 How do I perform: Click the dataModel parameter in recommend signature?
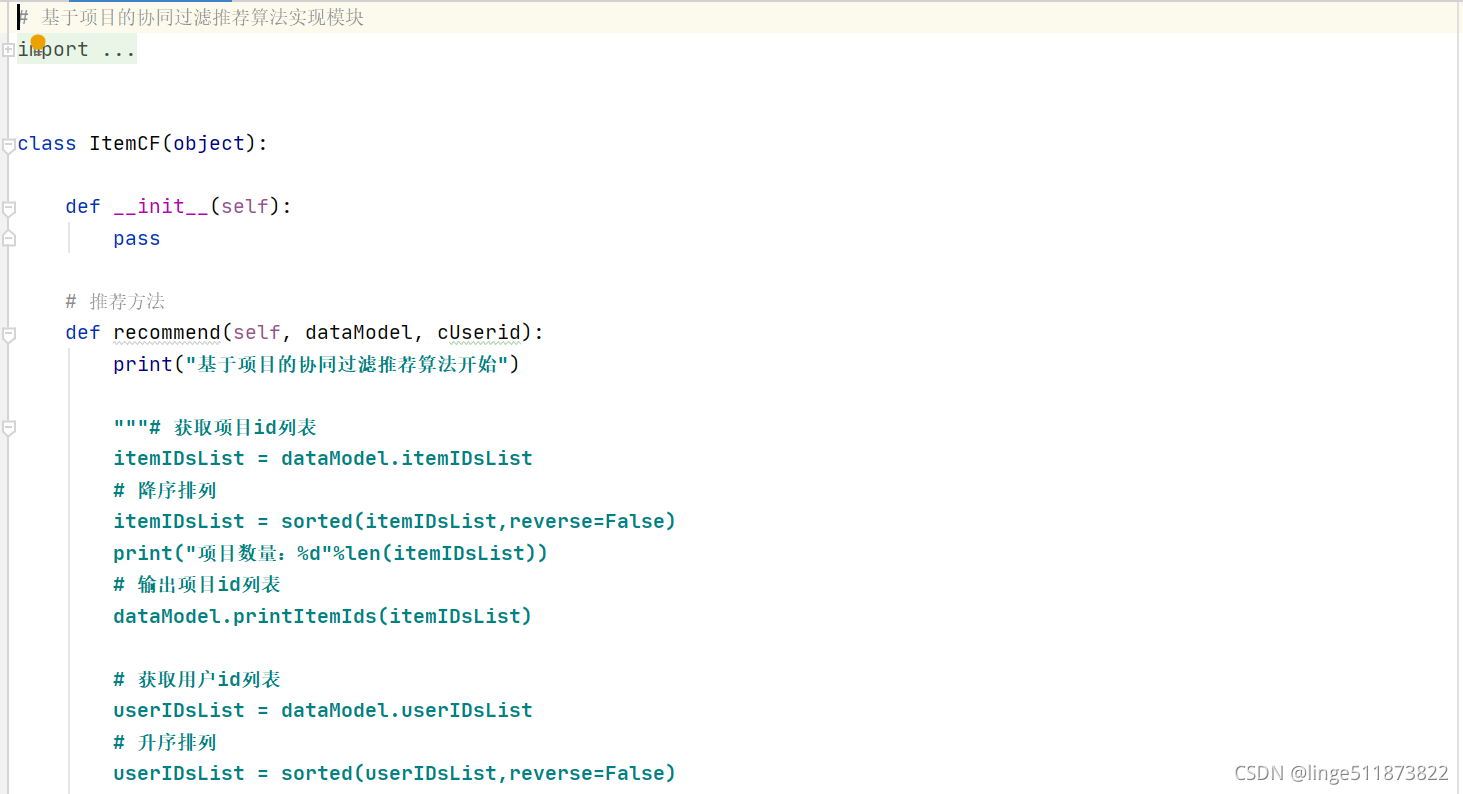click(x=359, y=332)
